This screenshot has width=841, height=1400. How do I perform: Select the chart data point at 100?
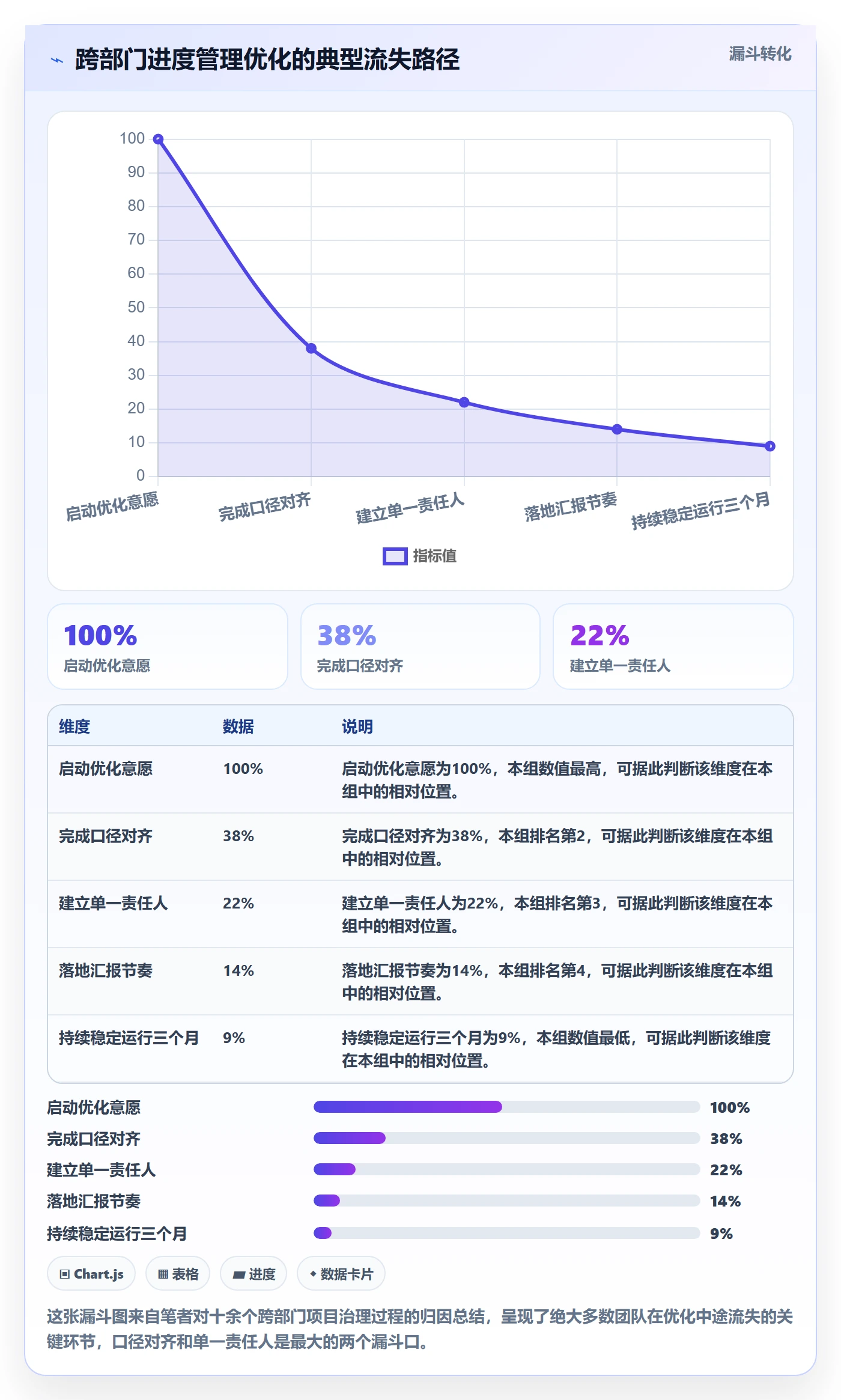pos(158,139)
